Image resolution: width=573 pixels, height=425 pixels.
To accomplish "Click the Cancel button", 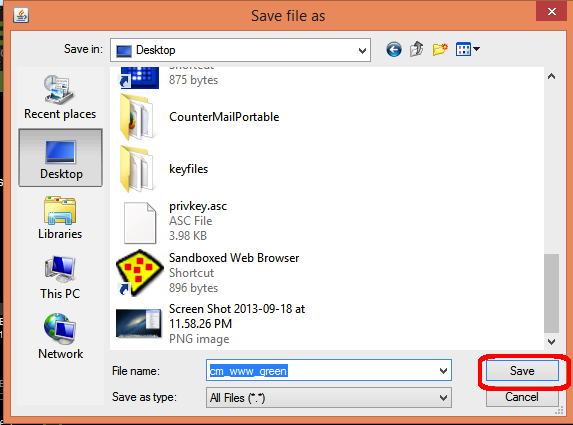I will [522, 397].
